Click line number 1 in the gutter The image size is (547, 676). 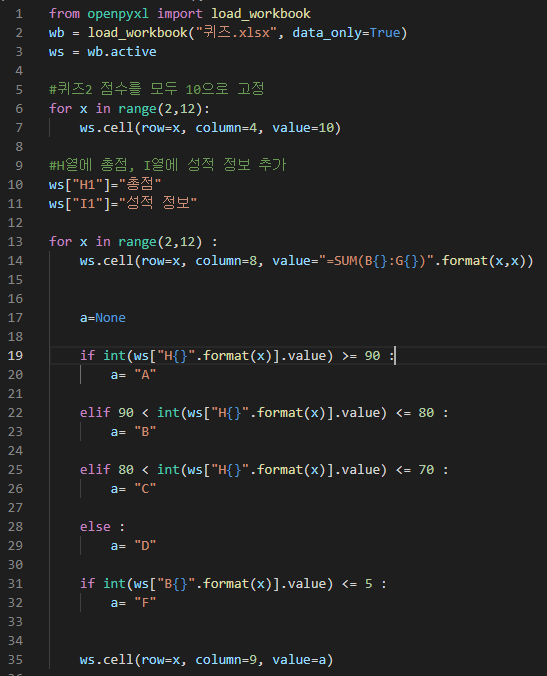click(19, 14)
